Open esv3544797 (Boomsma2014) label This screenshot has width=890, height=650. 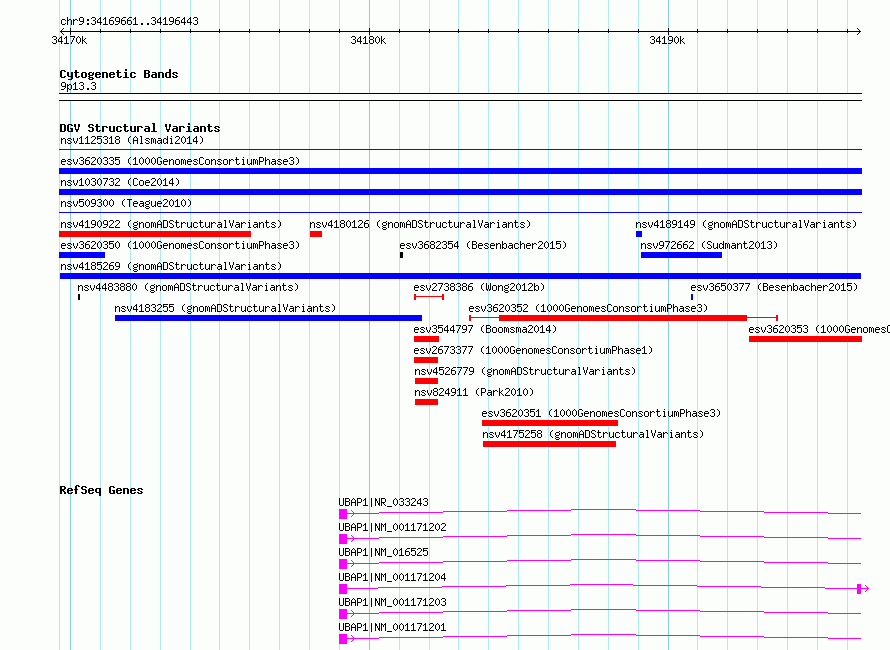[485, 329]
